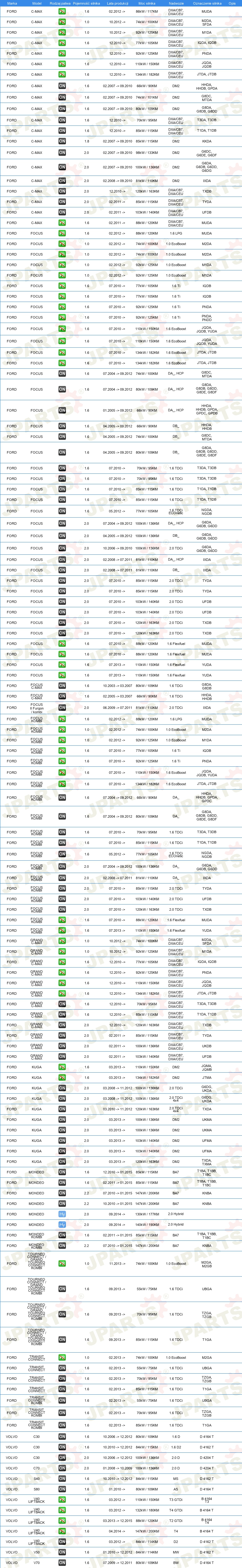Click the 'Nadwozie' column header
This screenshot has width=242, height=1568.
(176, 3)
